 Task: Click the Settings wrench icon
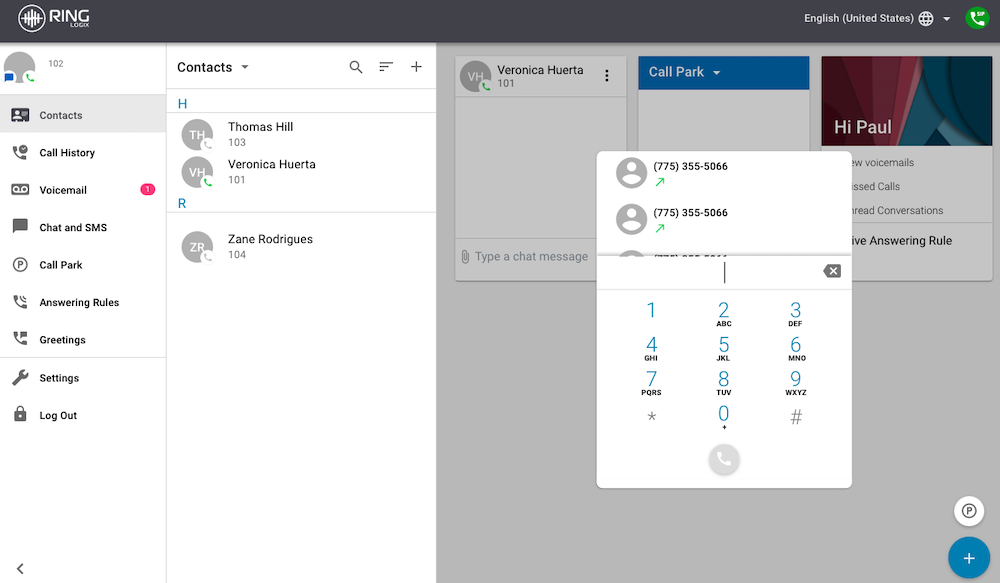(20, 378)
